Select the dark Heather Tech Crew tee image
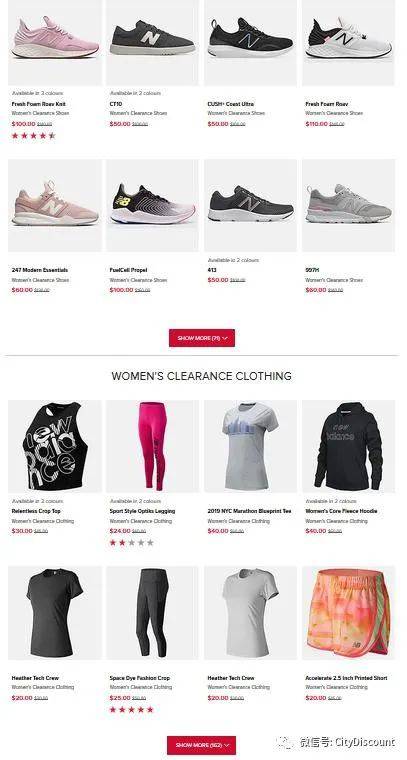Screen dimensions: 407x760 pos(55,613)
